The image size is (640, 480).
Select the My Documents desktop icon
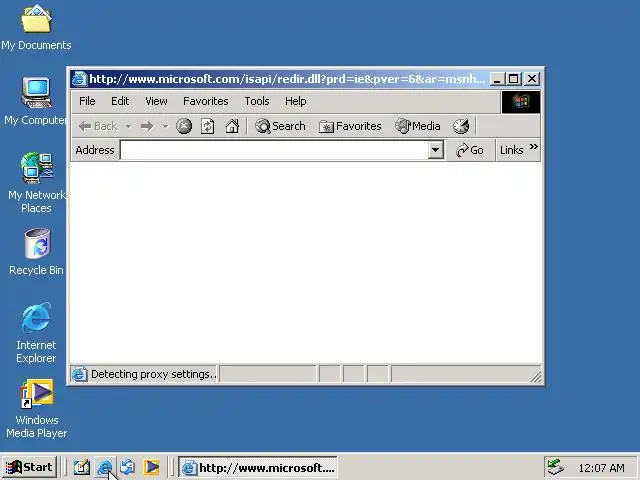coord(36,27)
